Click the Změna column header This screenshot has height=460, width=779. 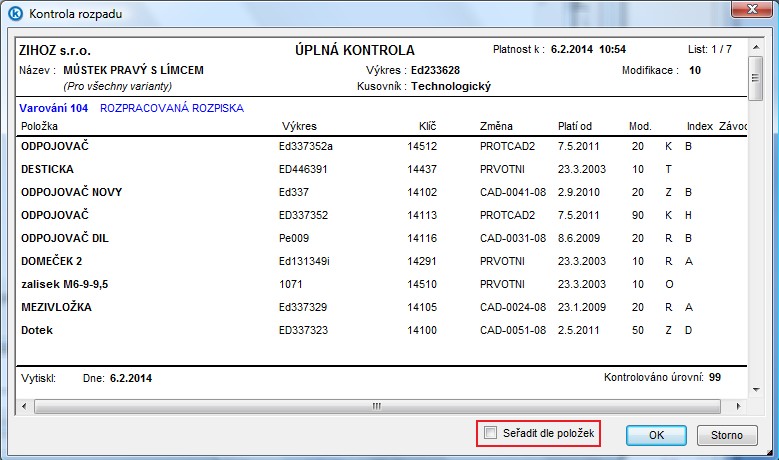[496, 126]
